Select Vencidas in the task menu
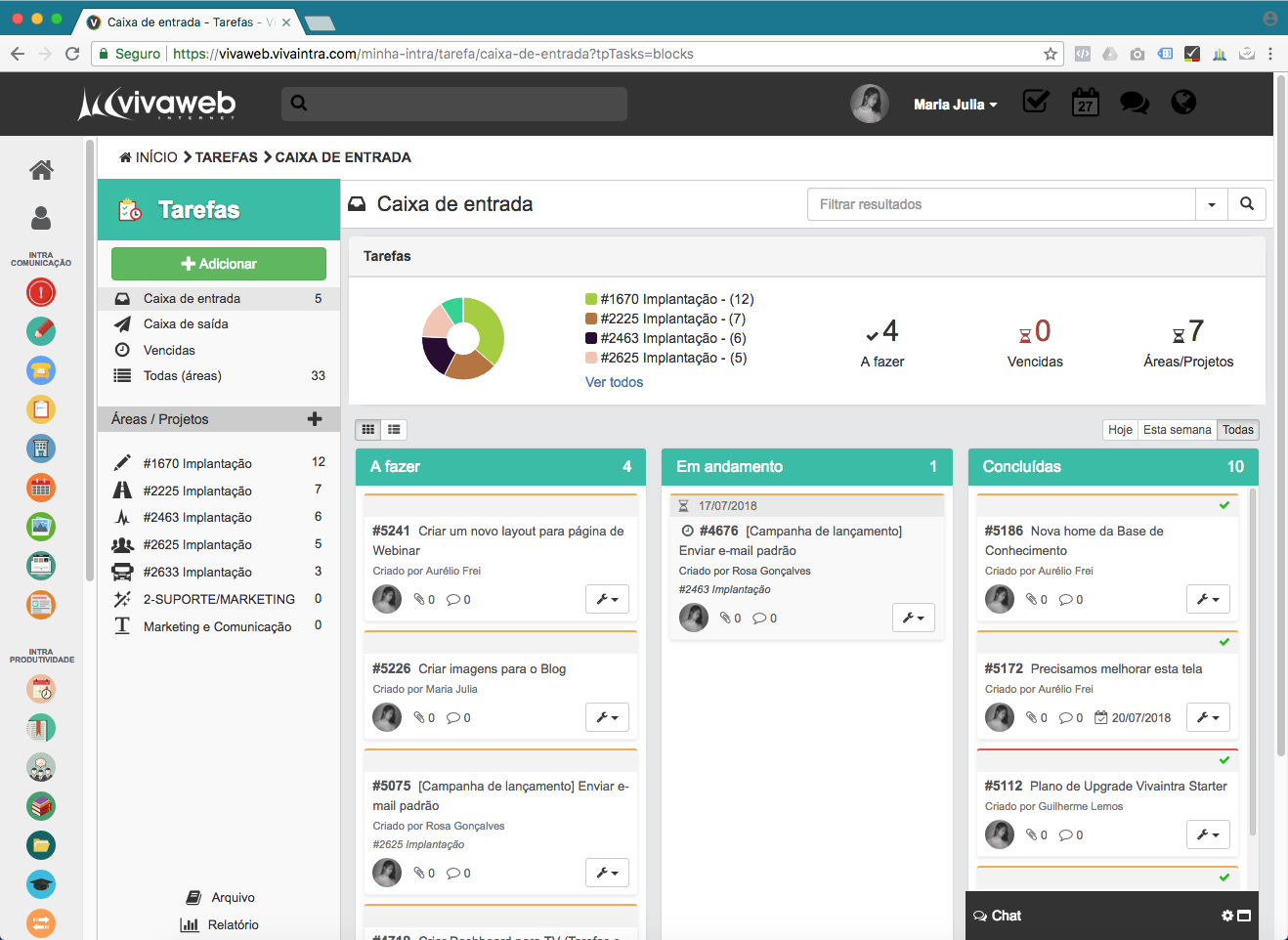Viewport: 1288px width, 940px height. point(169,350)
